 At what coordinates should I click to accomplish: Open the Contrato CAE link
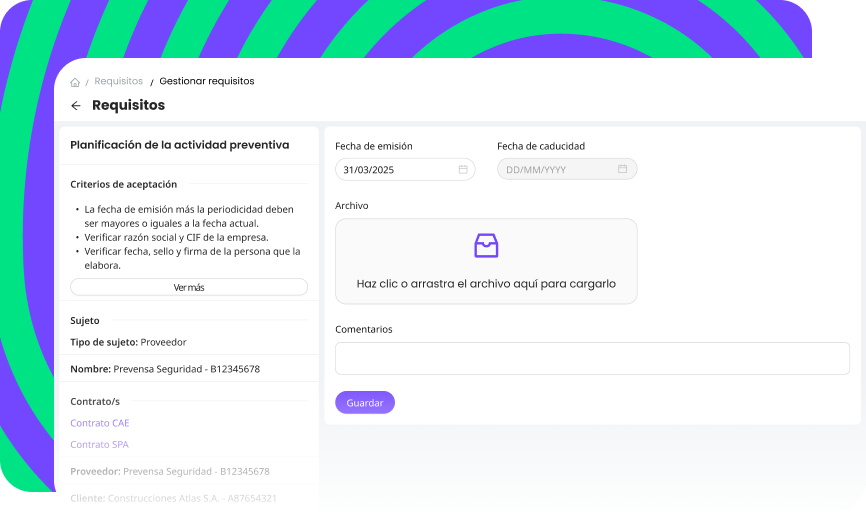100,423
